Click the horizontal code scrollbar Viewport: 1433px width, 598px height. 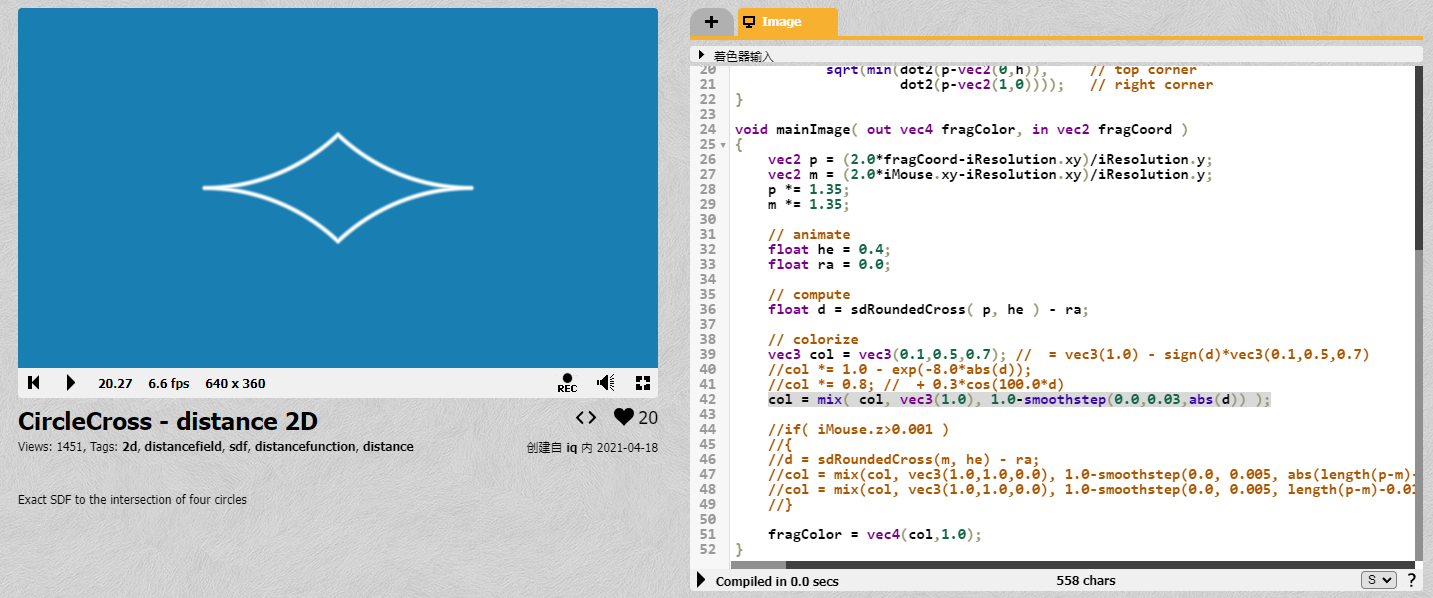click(x=757, y=565)
